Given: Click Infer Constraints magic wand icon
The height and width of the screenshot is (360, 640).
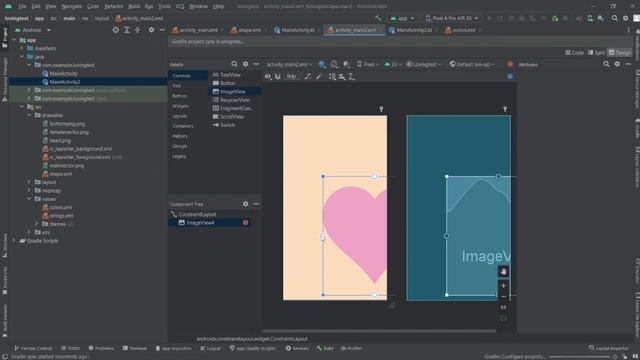Looking at the screenshot, I should [x=319, y=76].
